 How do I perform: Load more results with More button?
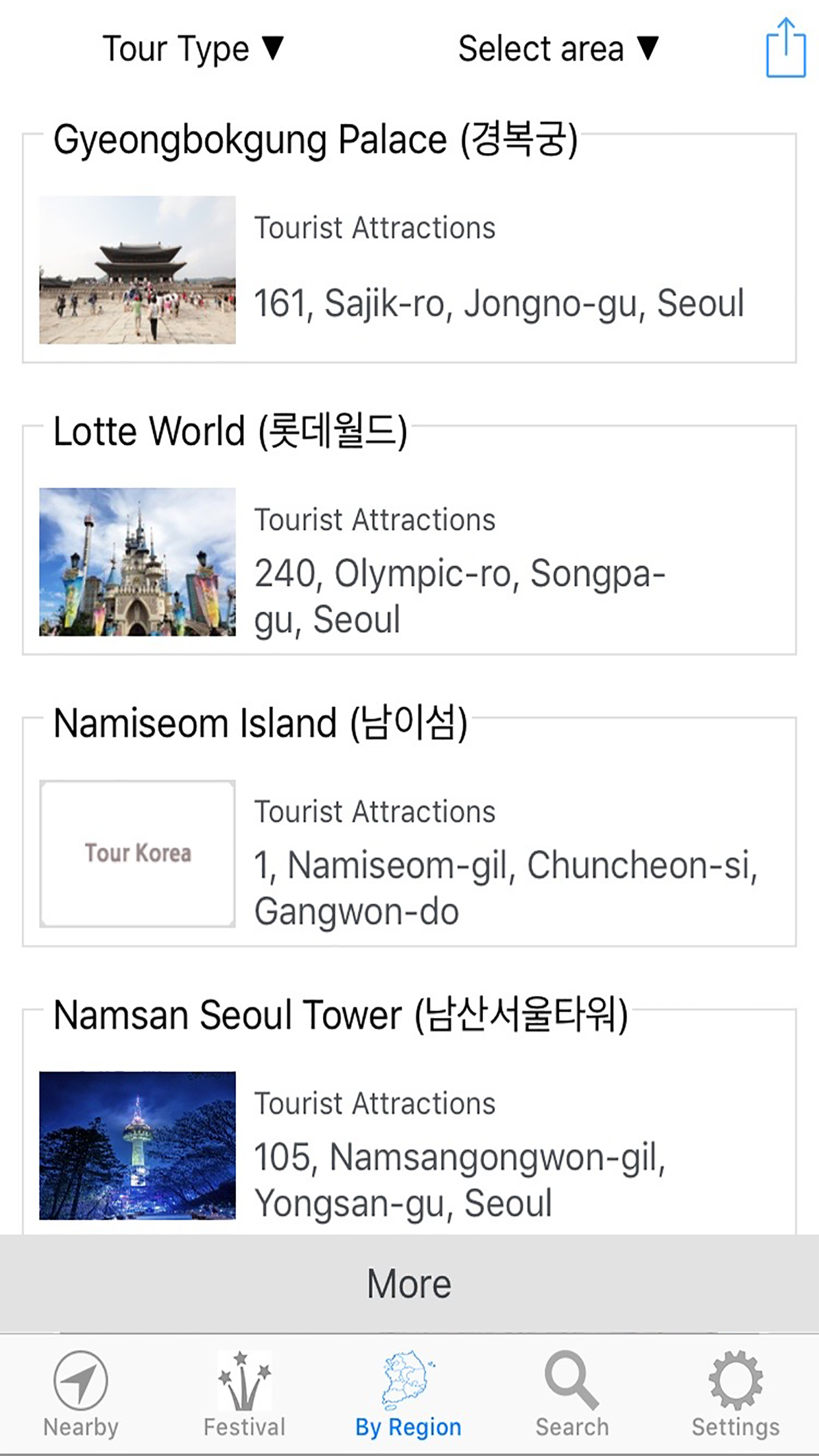[409, 1284]
